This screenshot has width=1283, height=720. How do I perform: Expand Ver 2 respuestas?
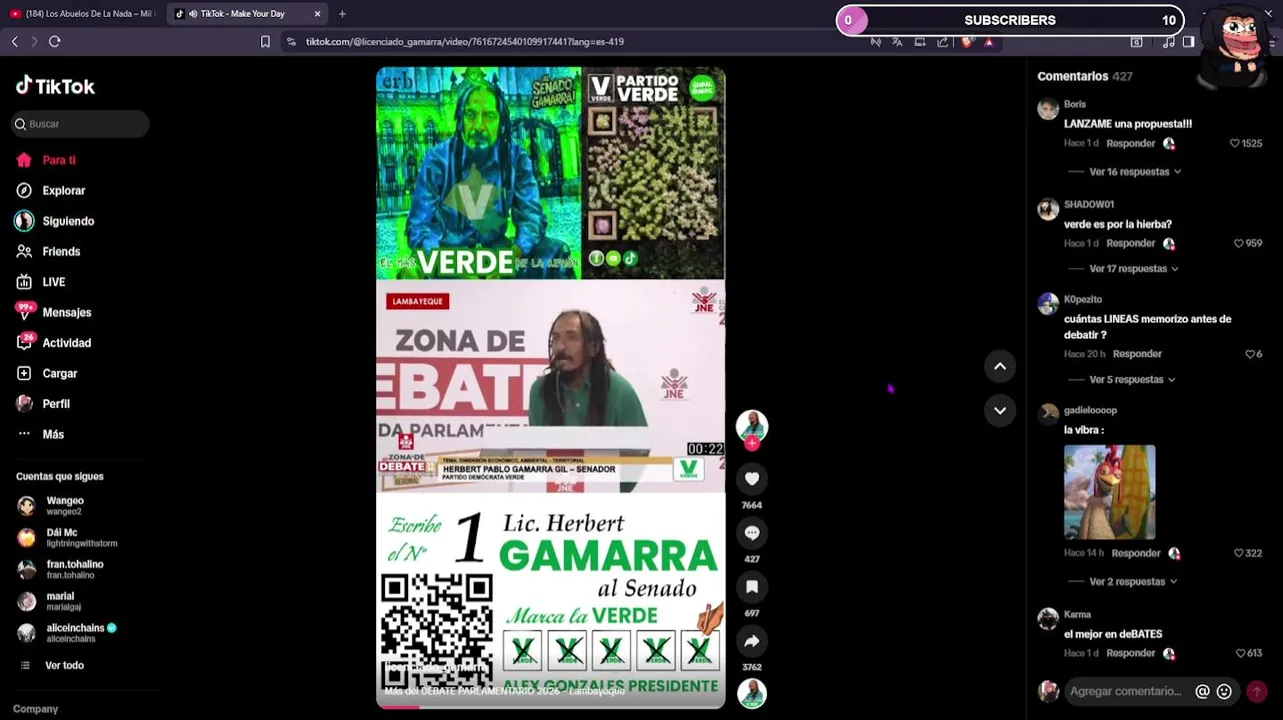tap(1133, 582)
